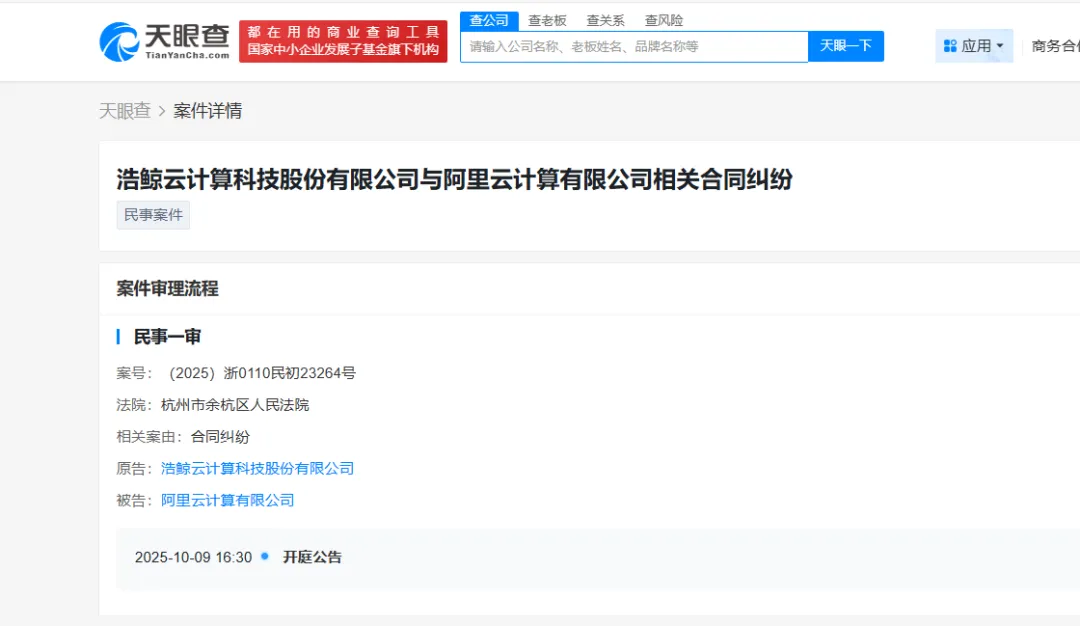This screenshot has width=1080, height=626.
Task: Open plaintiff 浩鲸云计算科技股份有限公司 link
Action: tap(258, 468)
